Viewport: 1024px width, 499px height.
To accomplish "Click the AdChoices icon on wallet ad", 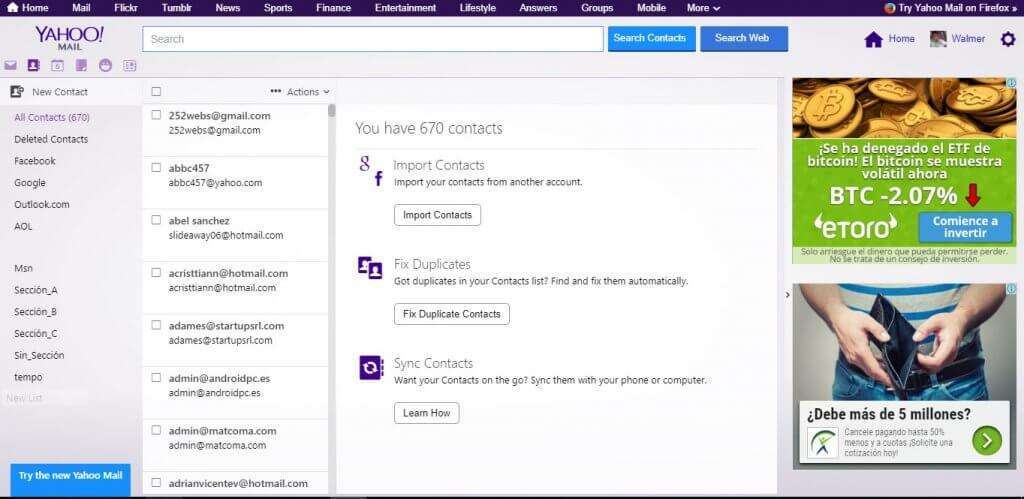I will pos(1011,289).
